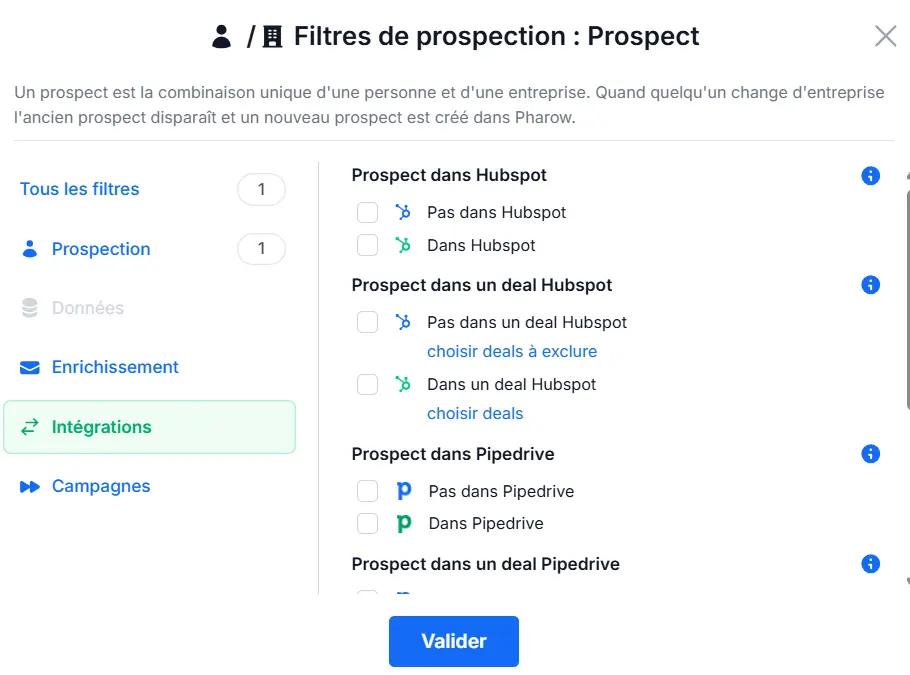Click the info icon next to "Prospect dans Pipedrive"
Image resolution: width=910 pixels, height=675 pixels.
(x=870, y=453)
